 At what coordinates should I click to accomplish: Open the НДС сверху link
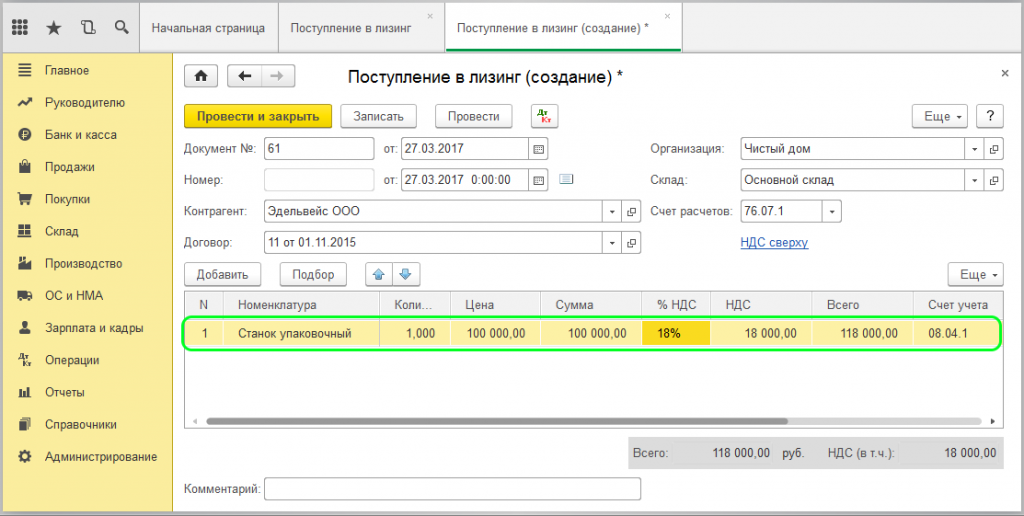(774, 242)
